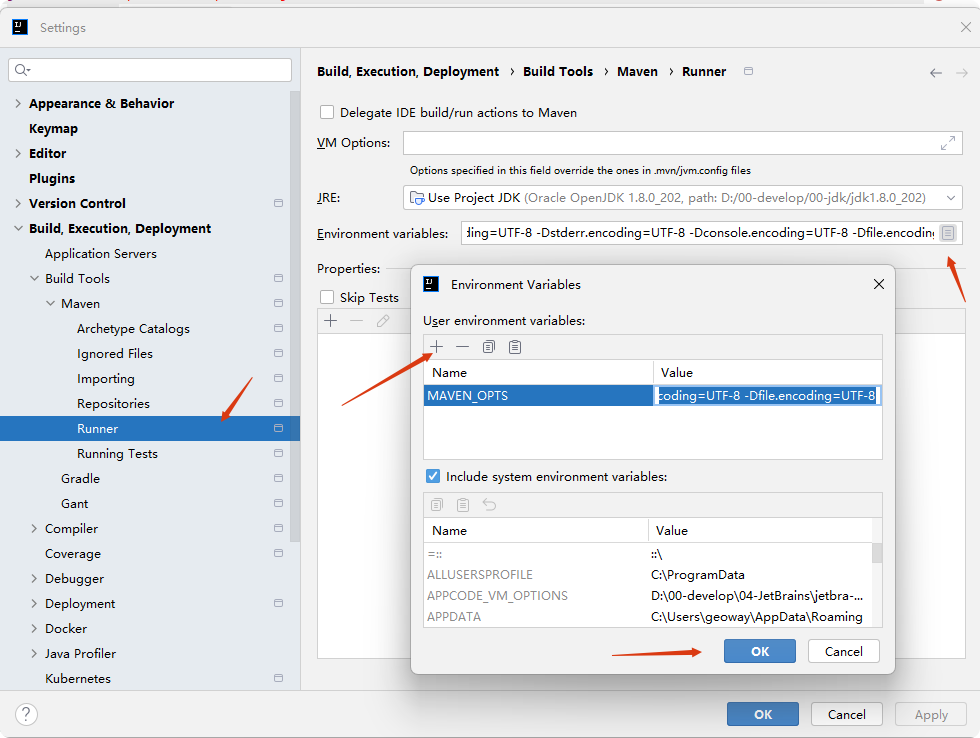
Task: Click project icon beside Gradle
Action: click(279, 478)
